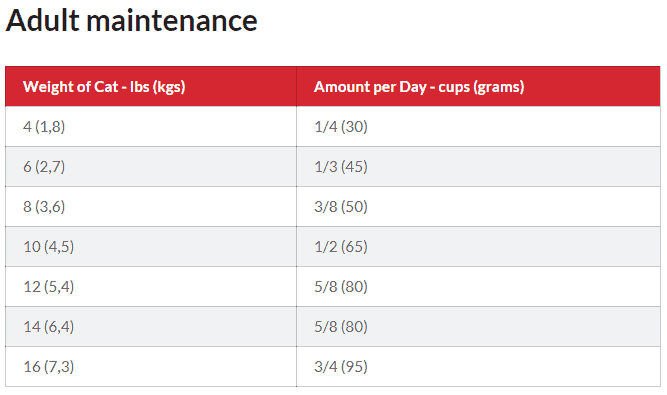Screen dimensions: 667x395
Task: Select the Amount per Day column header
Action: pos(478,86)
